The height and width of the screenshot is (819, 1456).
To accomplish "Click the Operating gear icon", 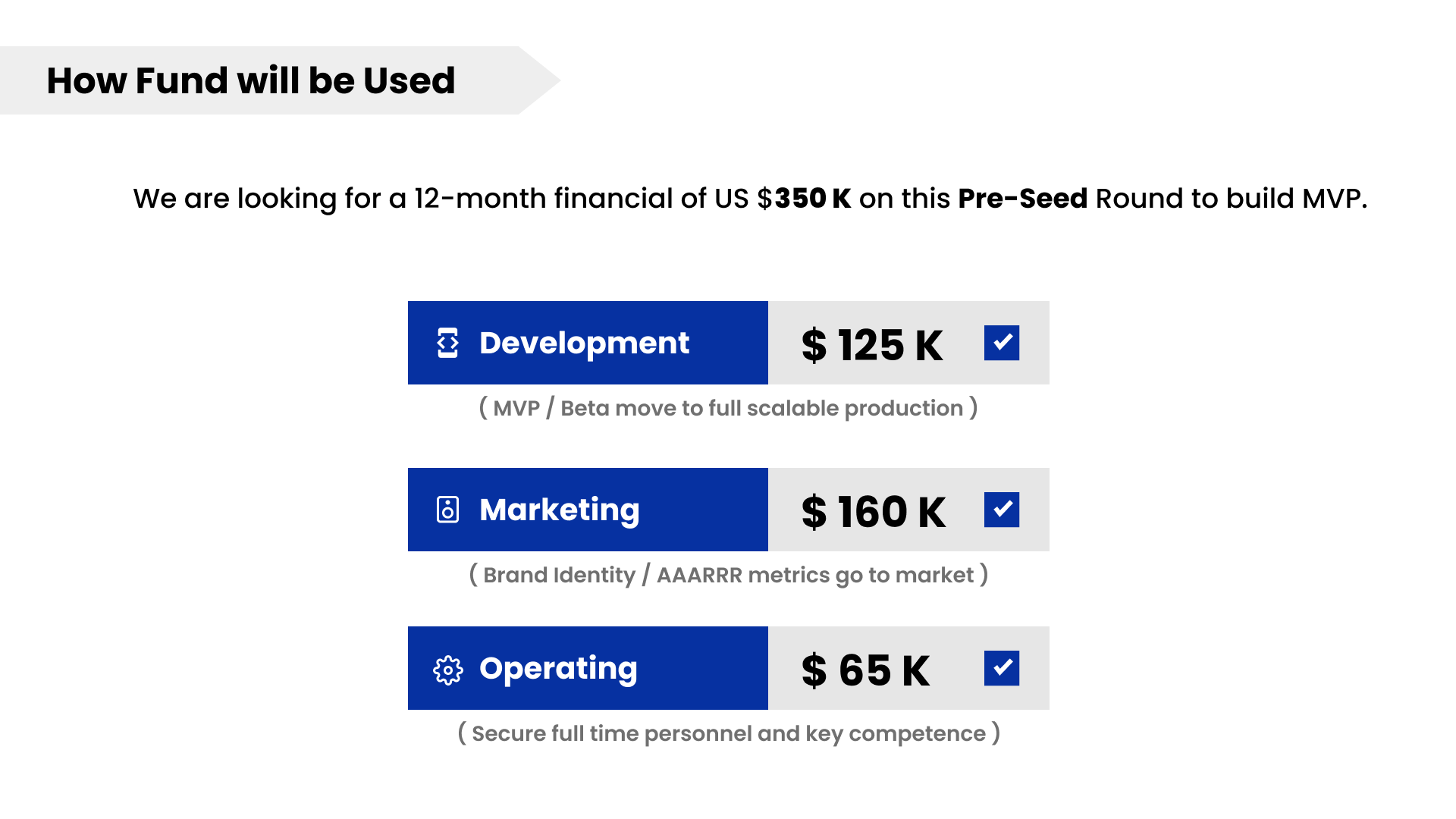I will pyautogui.click(x=447, y=670).
